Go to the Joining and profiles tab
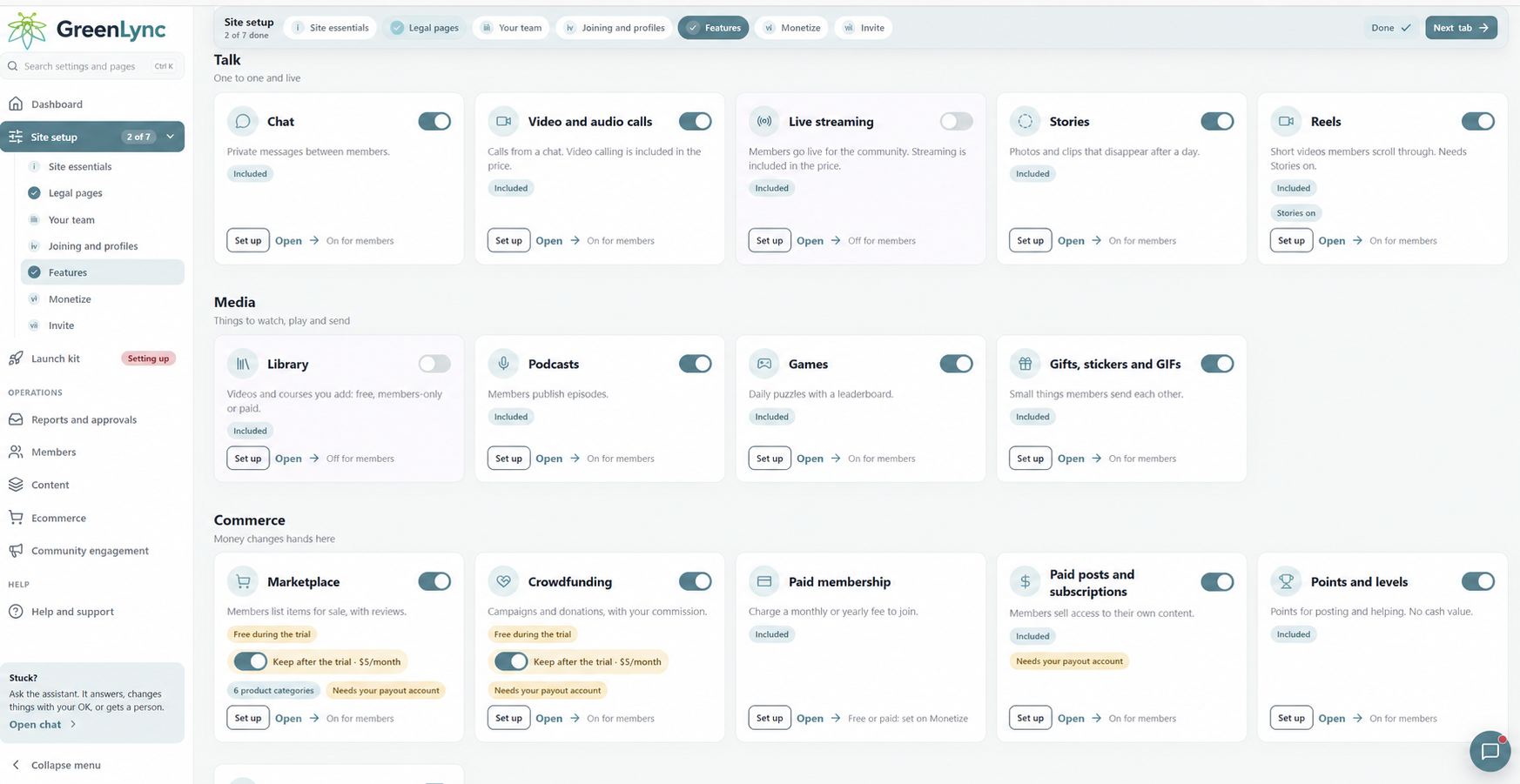 coord(614,28)
